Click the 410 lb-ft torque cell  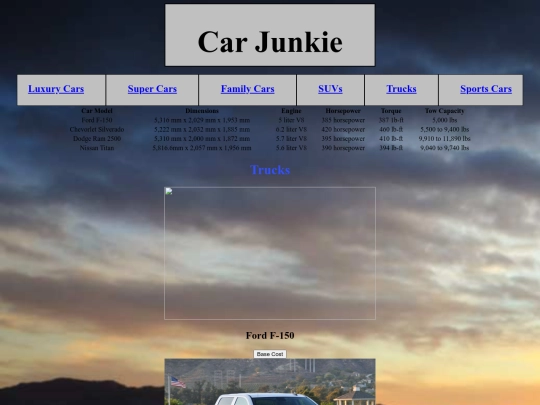click(391, 139)
